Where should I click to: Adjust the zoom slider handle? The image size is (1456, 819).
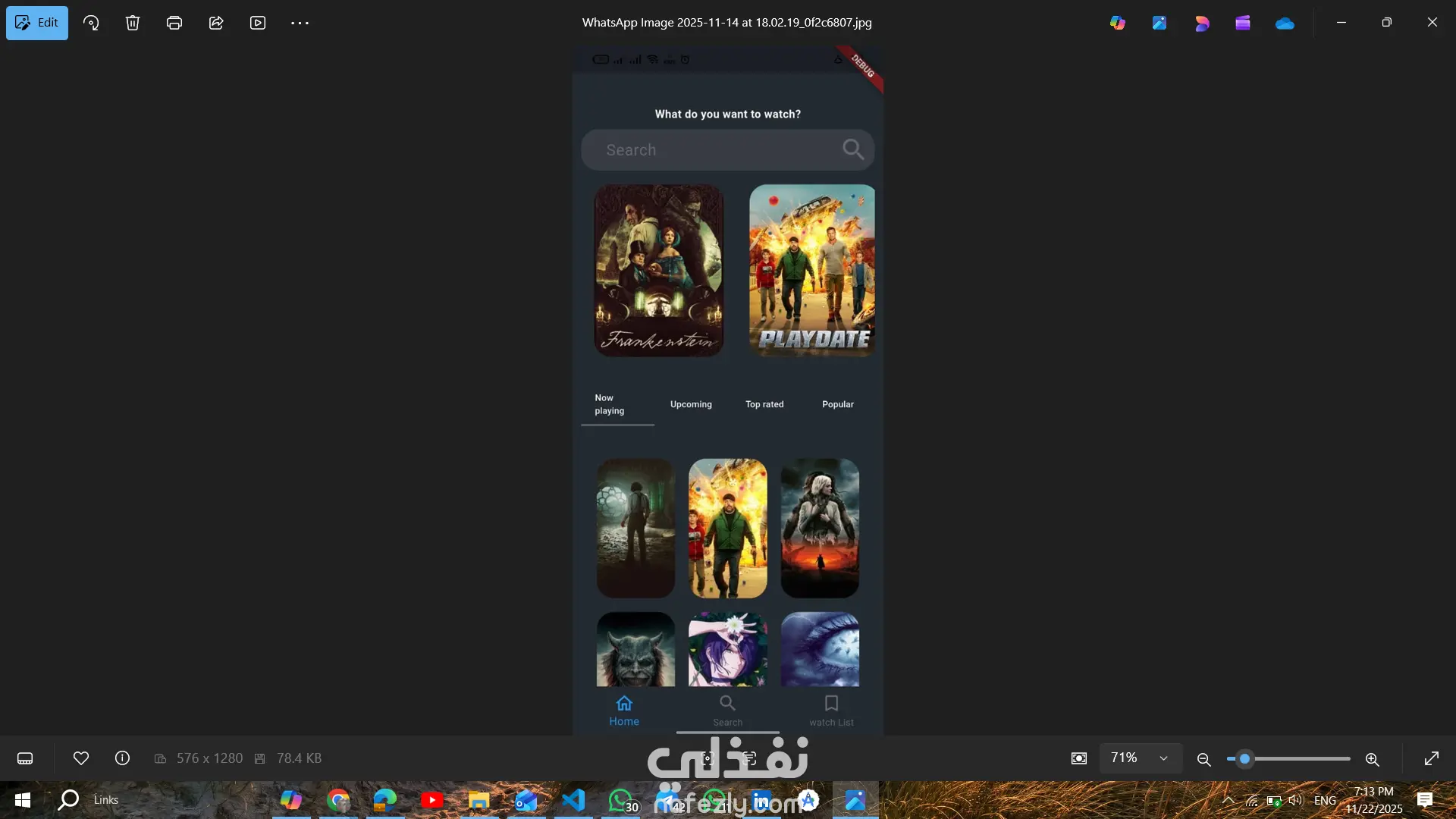point(1244,758)
